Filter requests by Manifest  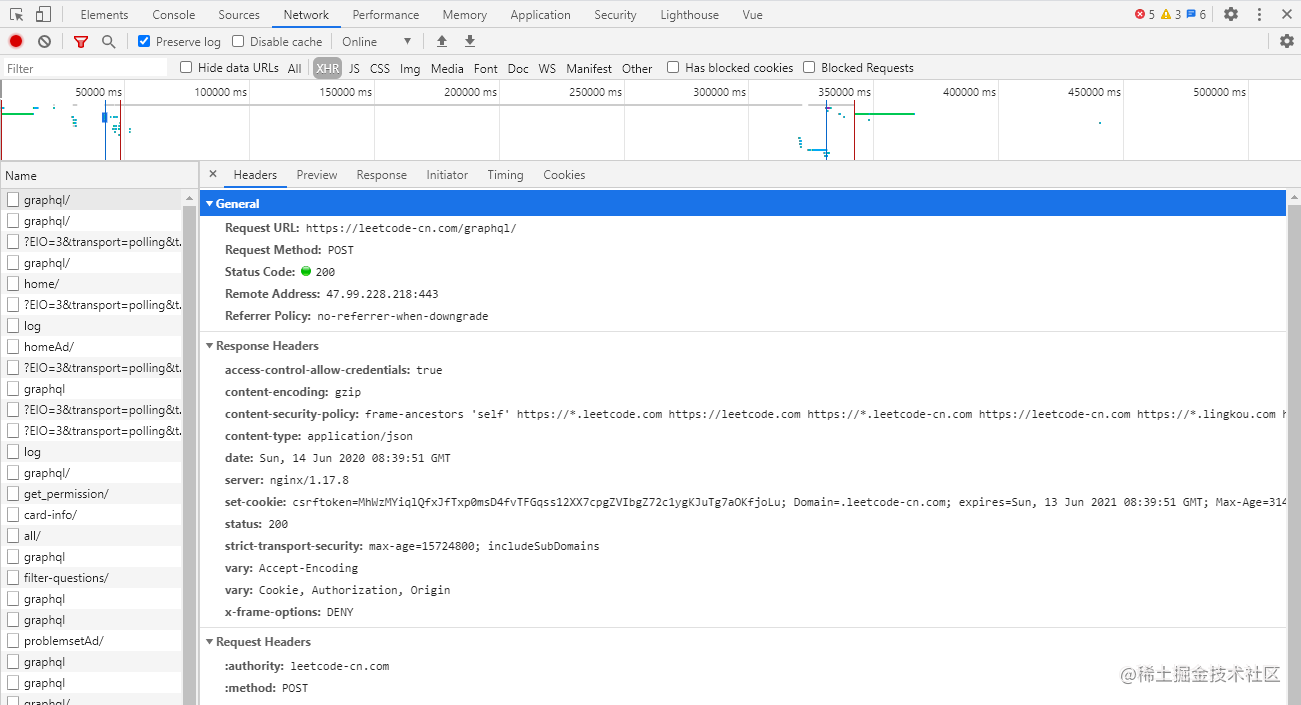click(589, 68)
